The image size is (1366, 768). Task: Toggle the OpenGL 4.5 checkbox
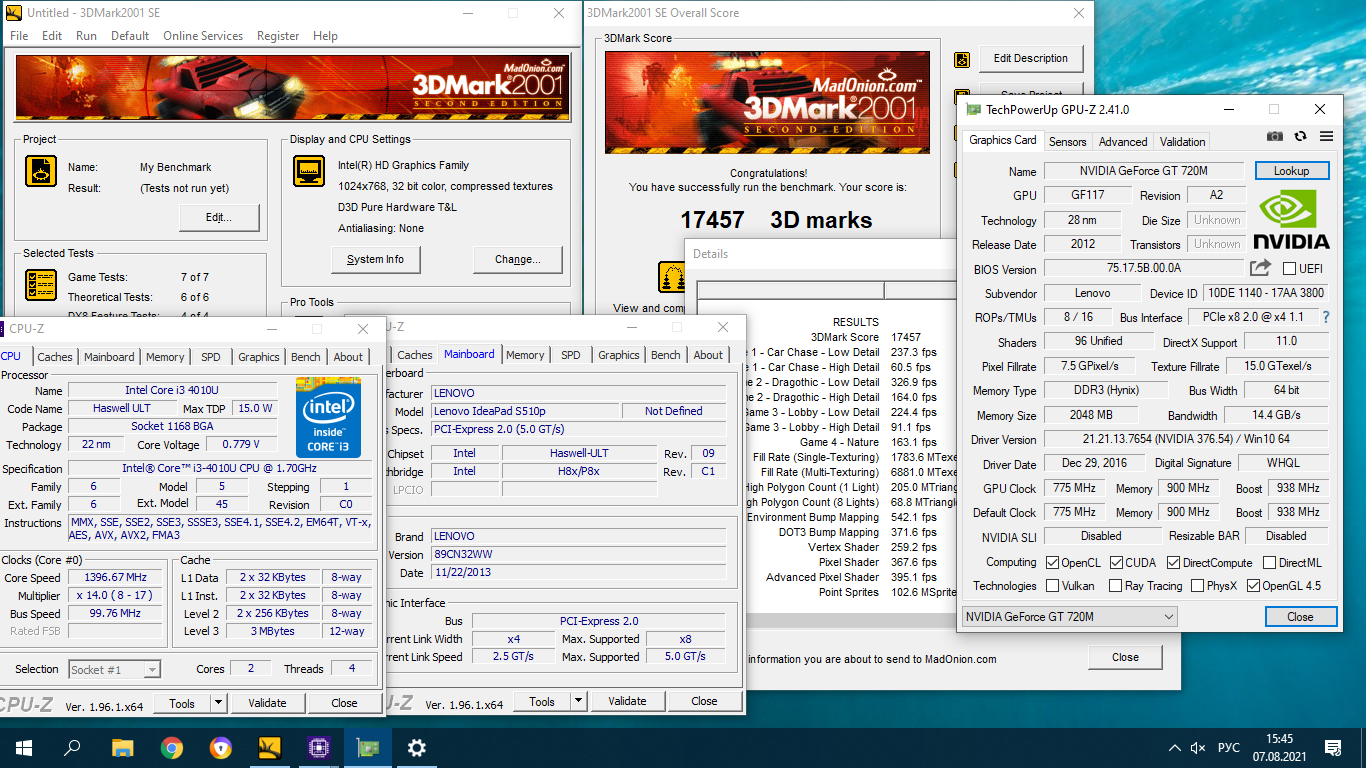[x=1253, y=586]
